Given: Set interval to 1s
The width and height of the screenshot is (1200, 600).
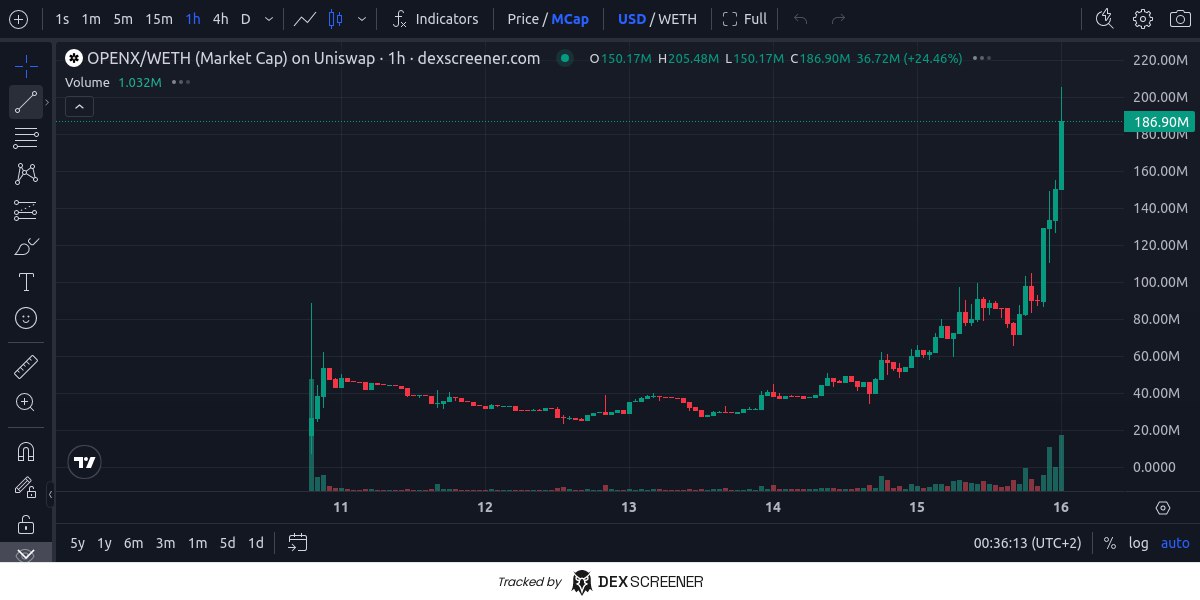Looking at the screenshot, I should (x=62, y=19).
